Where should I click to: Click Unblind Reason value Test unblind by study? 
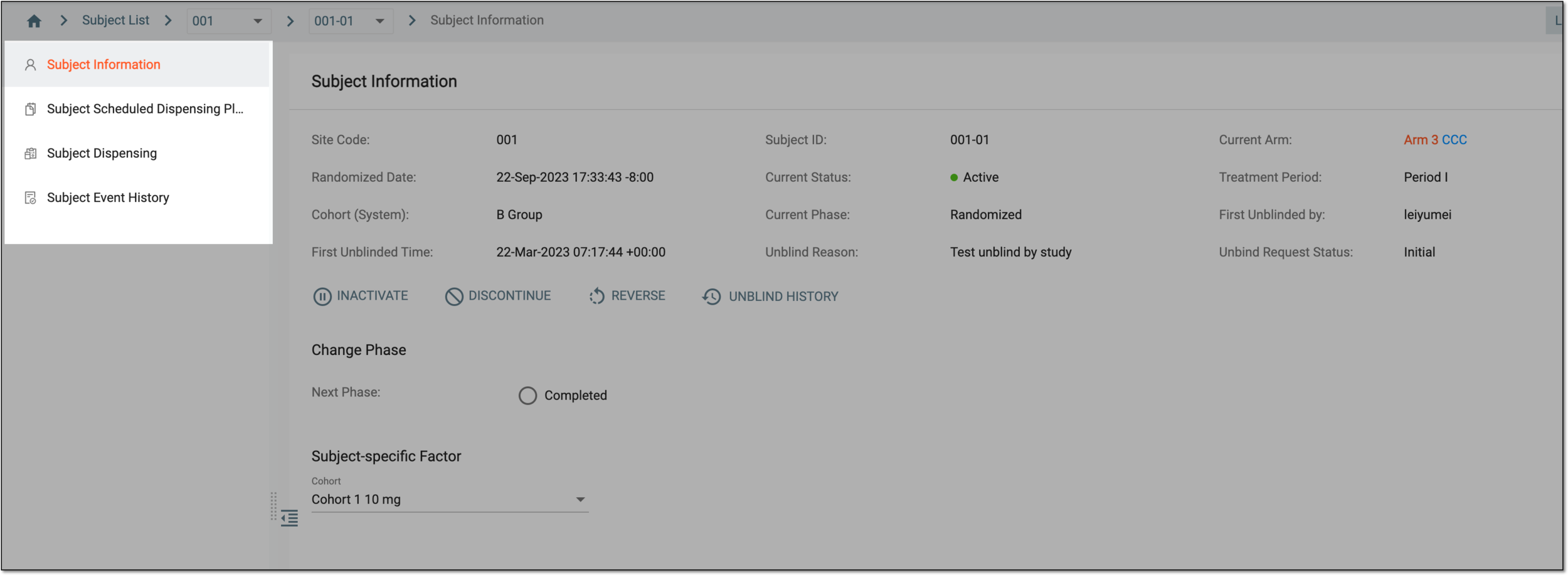click(x=1010, y=252)
